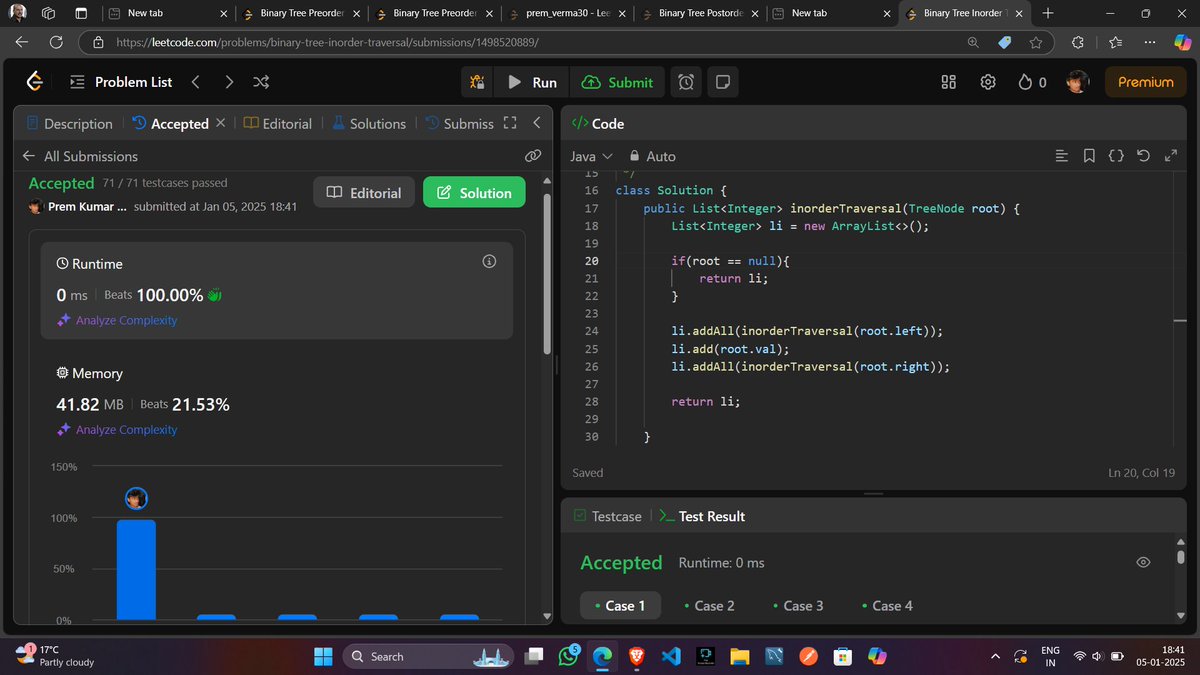
Task: Go back to All Submissions
Action: pyautogui.click(x=80, y=156)
